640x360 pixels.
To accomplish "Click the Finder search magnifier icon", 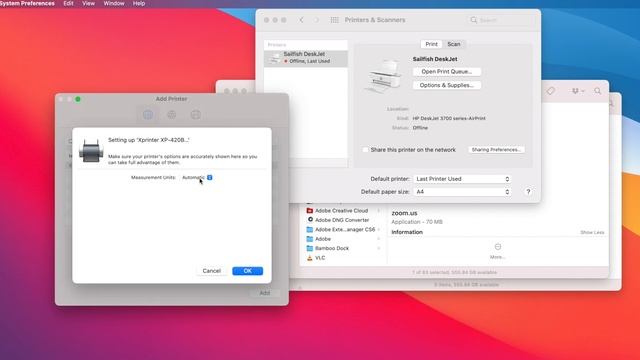I will point(598,91).
